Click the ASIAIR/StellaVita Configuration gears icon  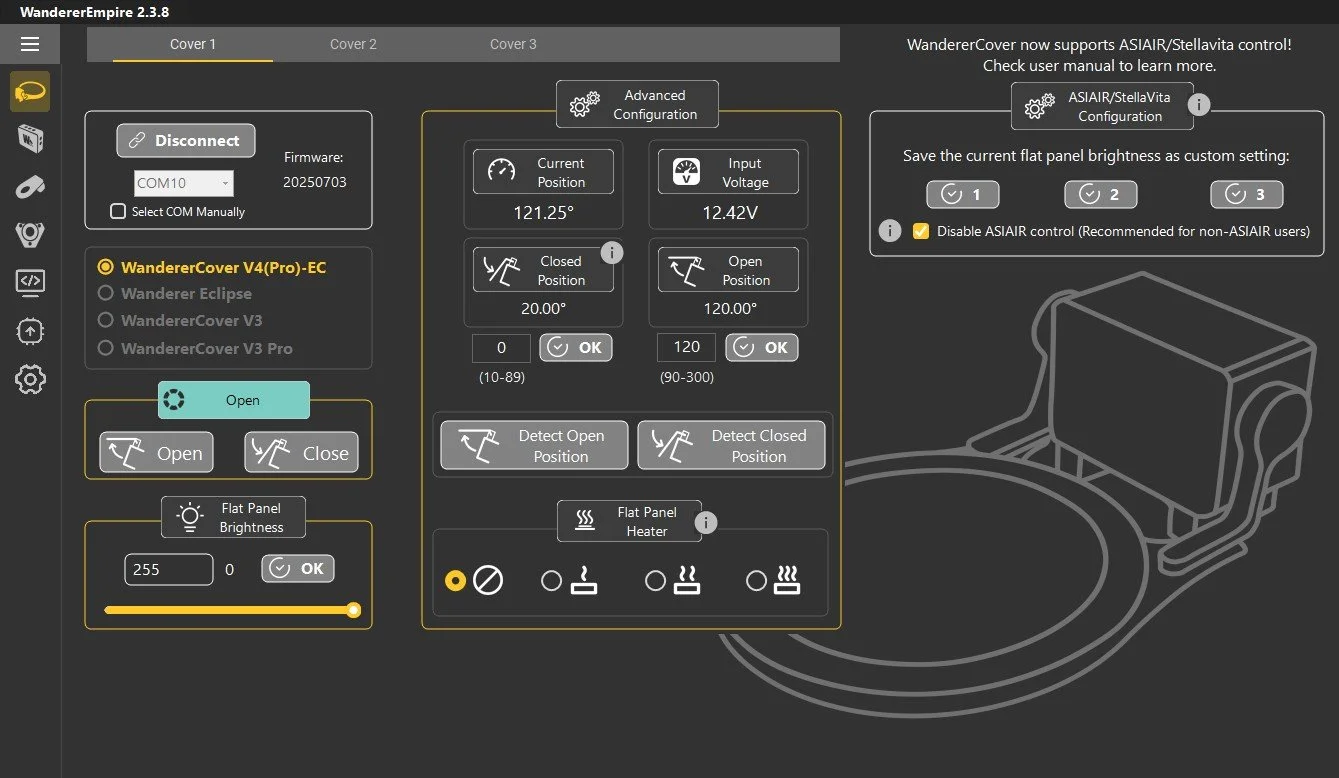pyautogui.click(x=1040, y=106)
